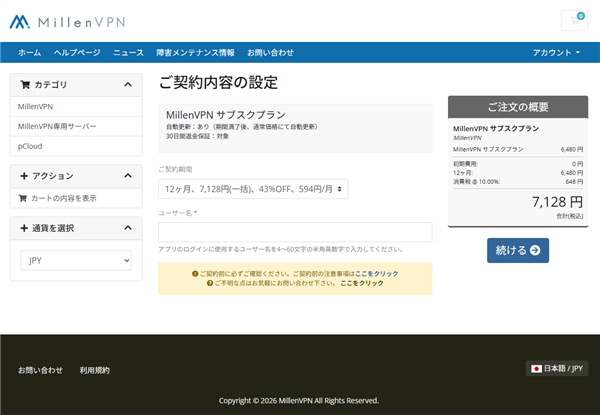Click the ご注文の概要 header

(x=518, y=107)
